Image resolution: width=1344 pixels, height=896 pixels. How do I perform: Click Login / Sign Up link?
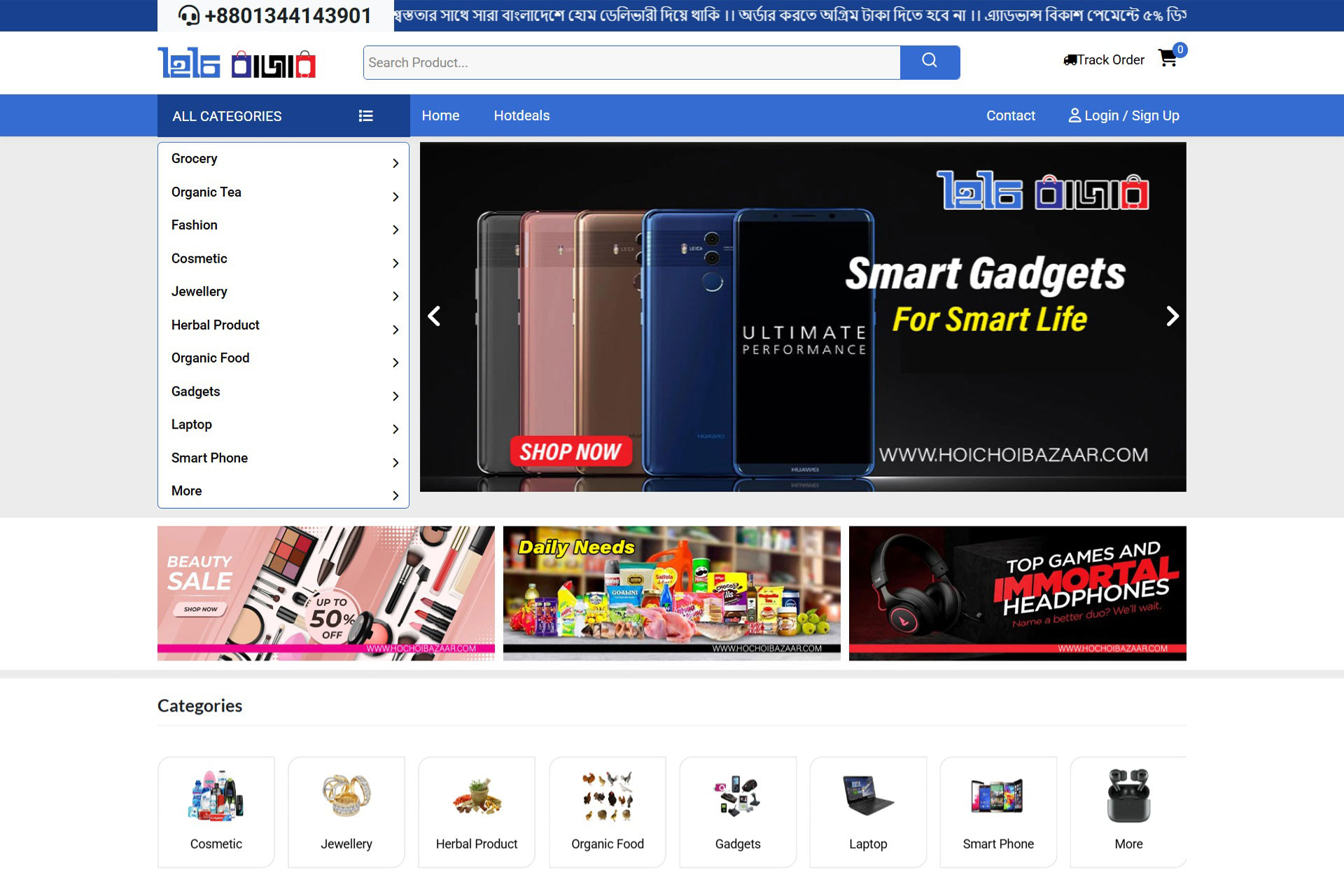[x=1123, y=115]
